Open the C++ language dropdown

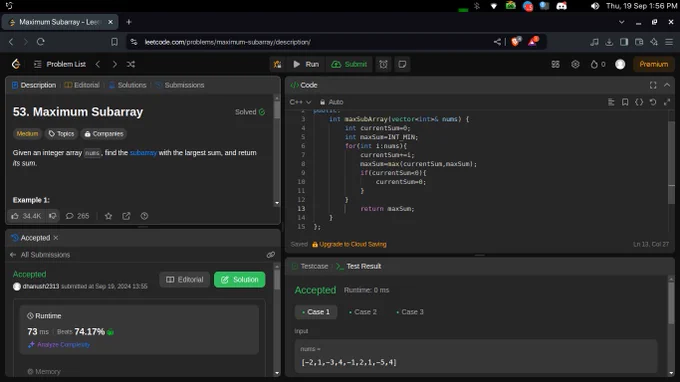pyautogui.click(x=301, y=102)
